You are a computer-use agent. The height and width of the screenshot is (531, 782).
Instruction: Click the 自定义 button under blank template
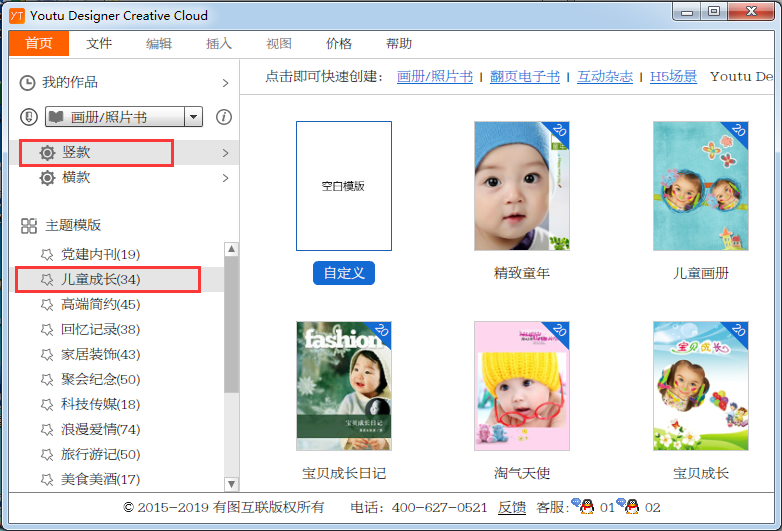343,273
